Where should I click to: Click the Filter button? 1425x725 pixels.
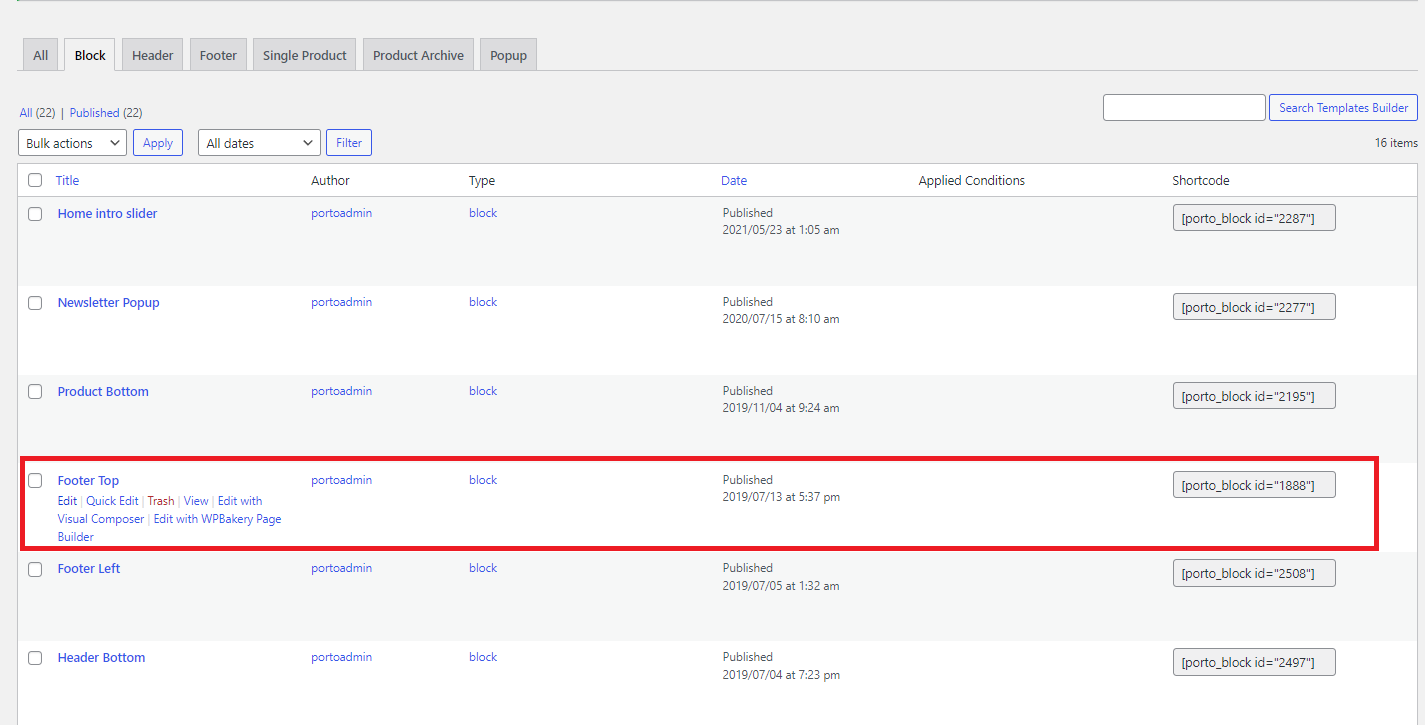349,143
